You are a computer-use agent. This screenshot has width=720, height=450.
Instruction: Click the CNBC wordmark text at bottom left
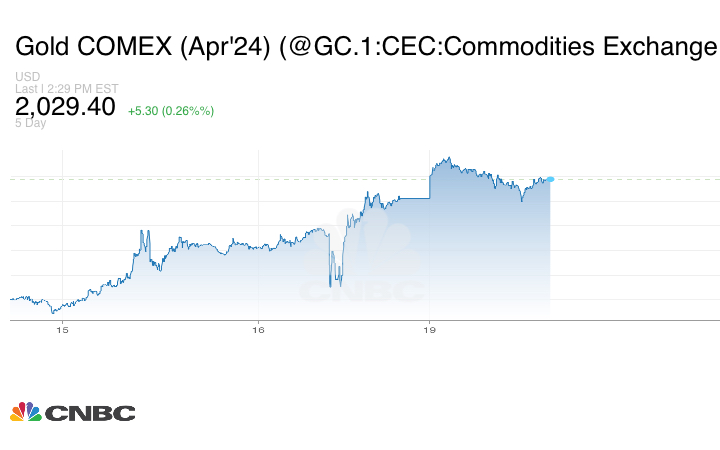tap(89, 413)
